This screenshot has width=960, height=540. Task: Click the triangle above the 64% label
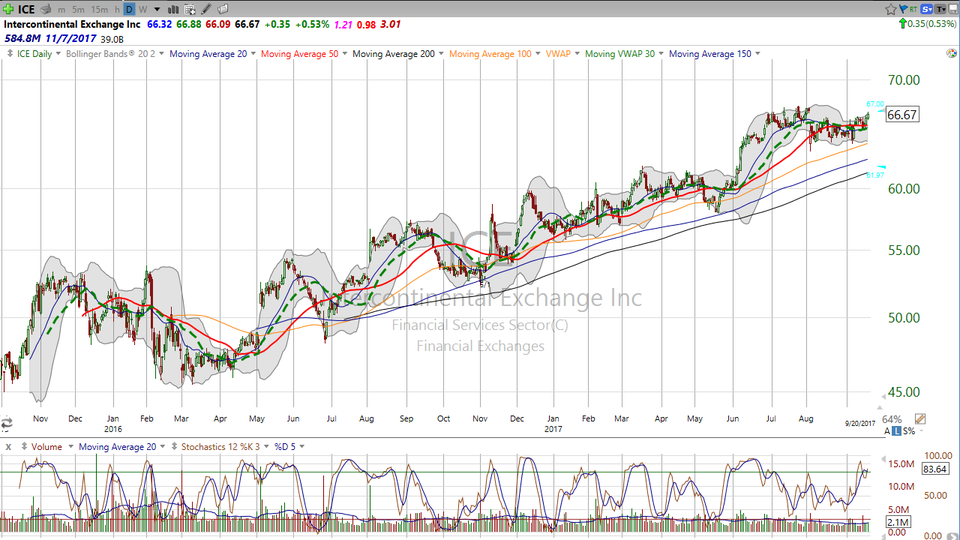[x=880, y=408]
